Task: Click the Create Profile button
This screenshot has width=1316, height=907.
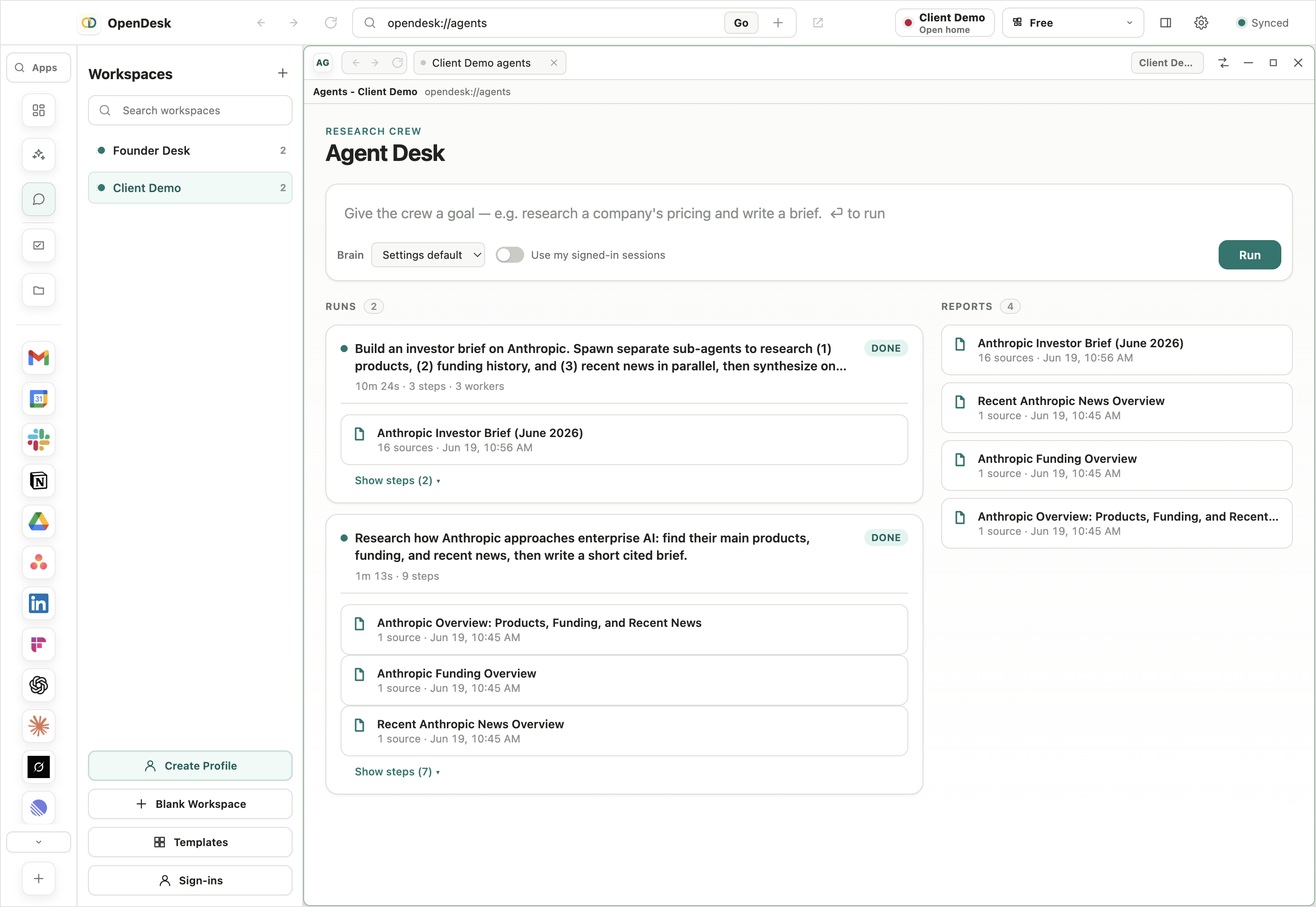Action: coord(190,766)
